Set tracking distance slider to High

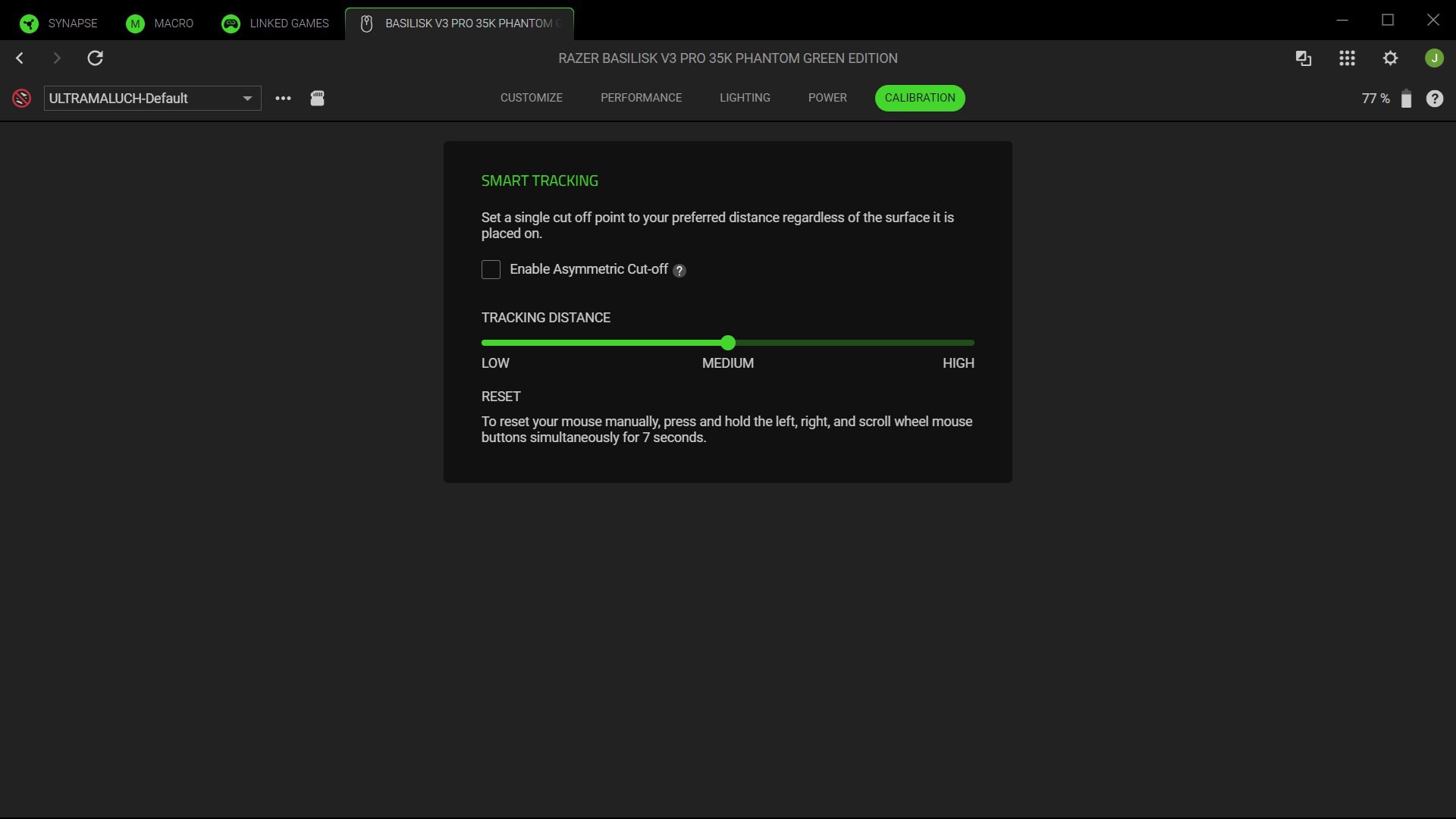point(973,343)
